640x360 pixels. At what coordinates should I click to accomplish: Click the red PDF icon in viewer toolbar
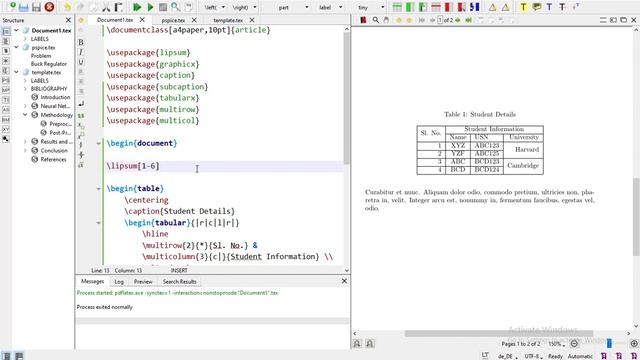tap(363, 20)
